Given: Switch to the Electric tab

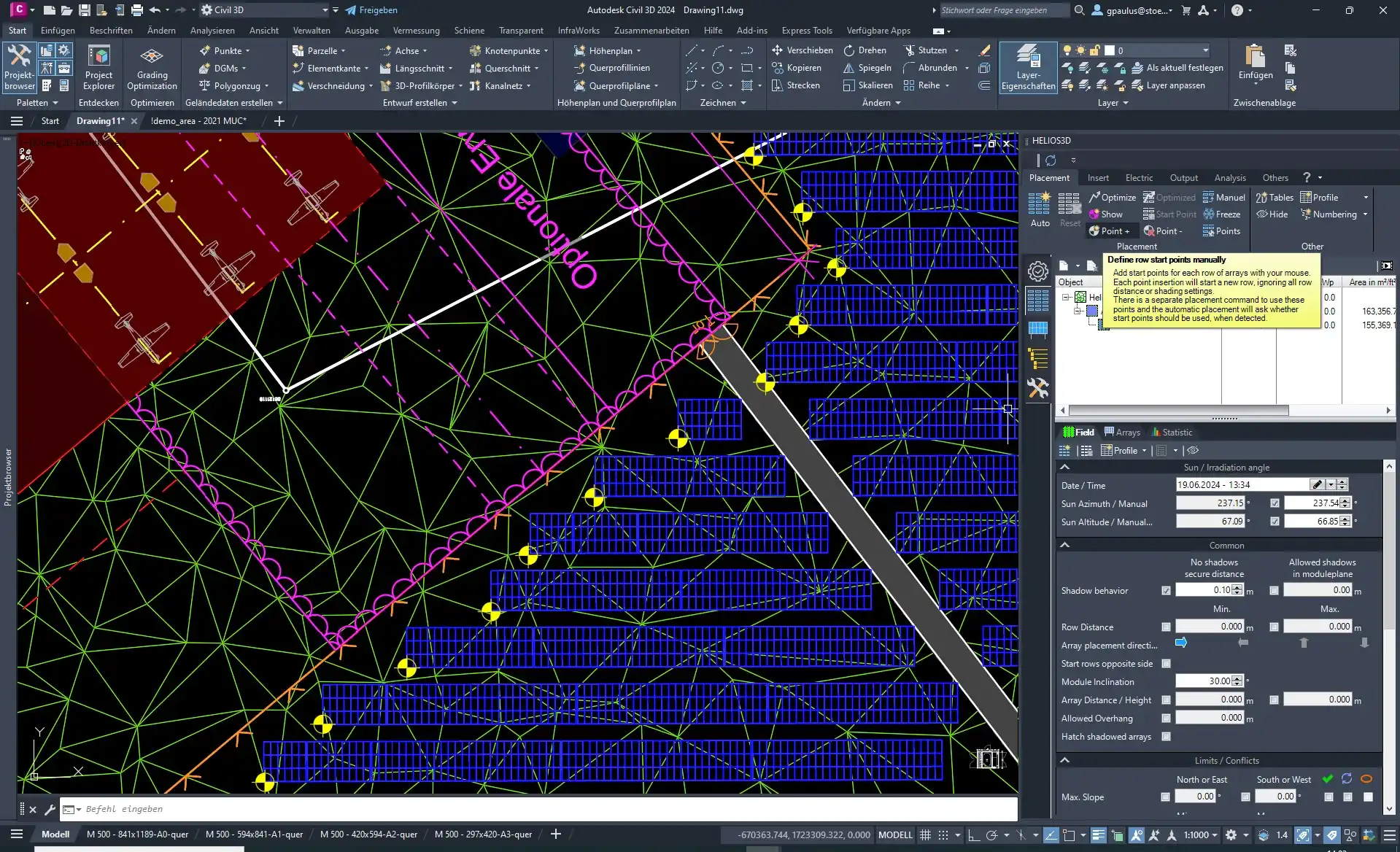Looking at the screenshot, I should [1138, 177].
